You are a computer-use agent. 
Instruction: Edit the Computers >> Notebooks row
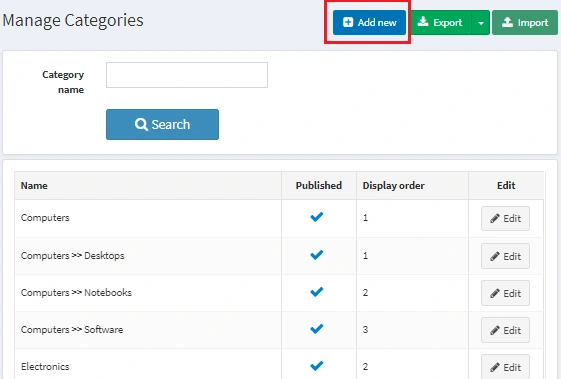pos(505,293)
